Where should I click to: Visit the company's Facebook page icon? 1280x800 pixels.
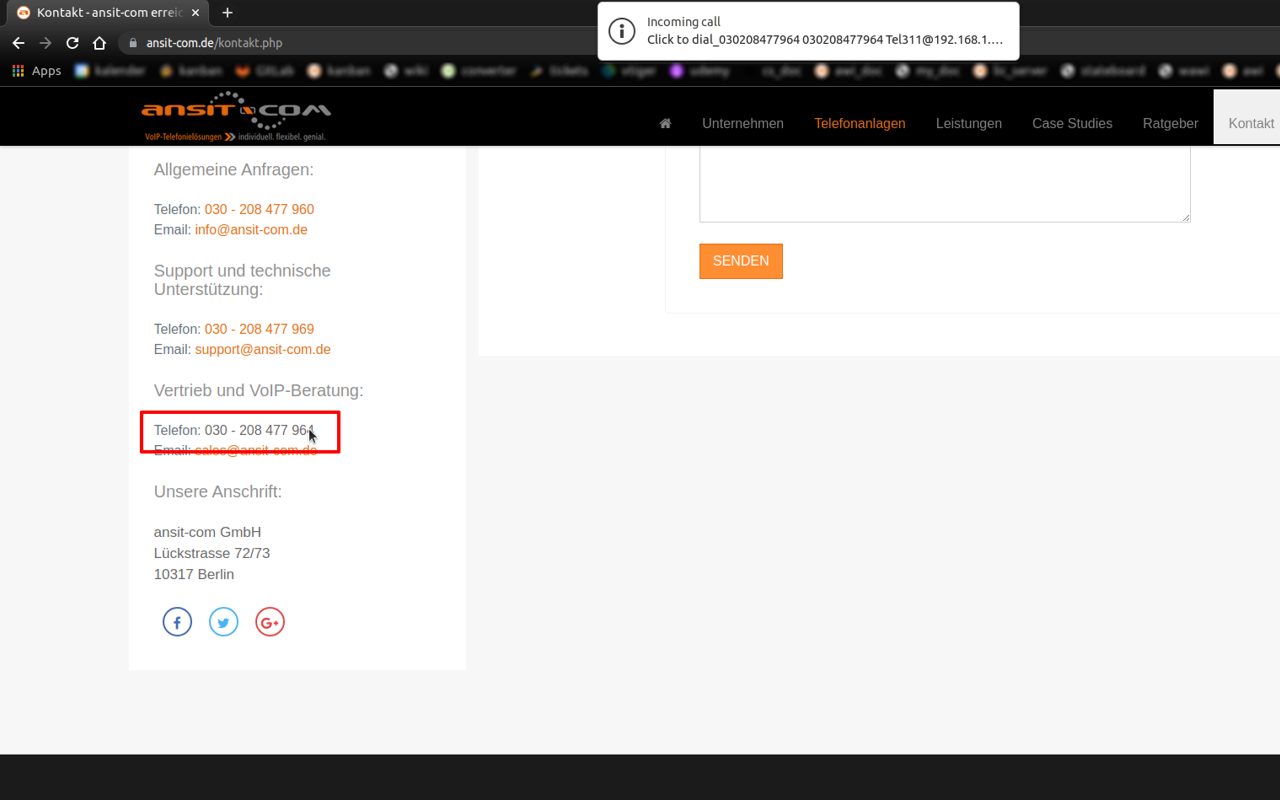point(177,621)
